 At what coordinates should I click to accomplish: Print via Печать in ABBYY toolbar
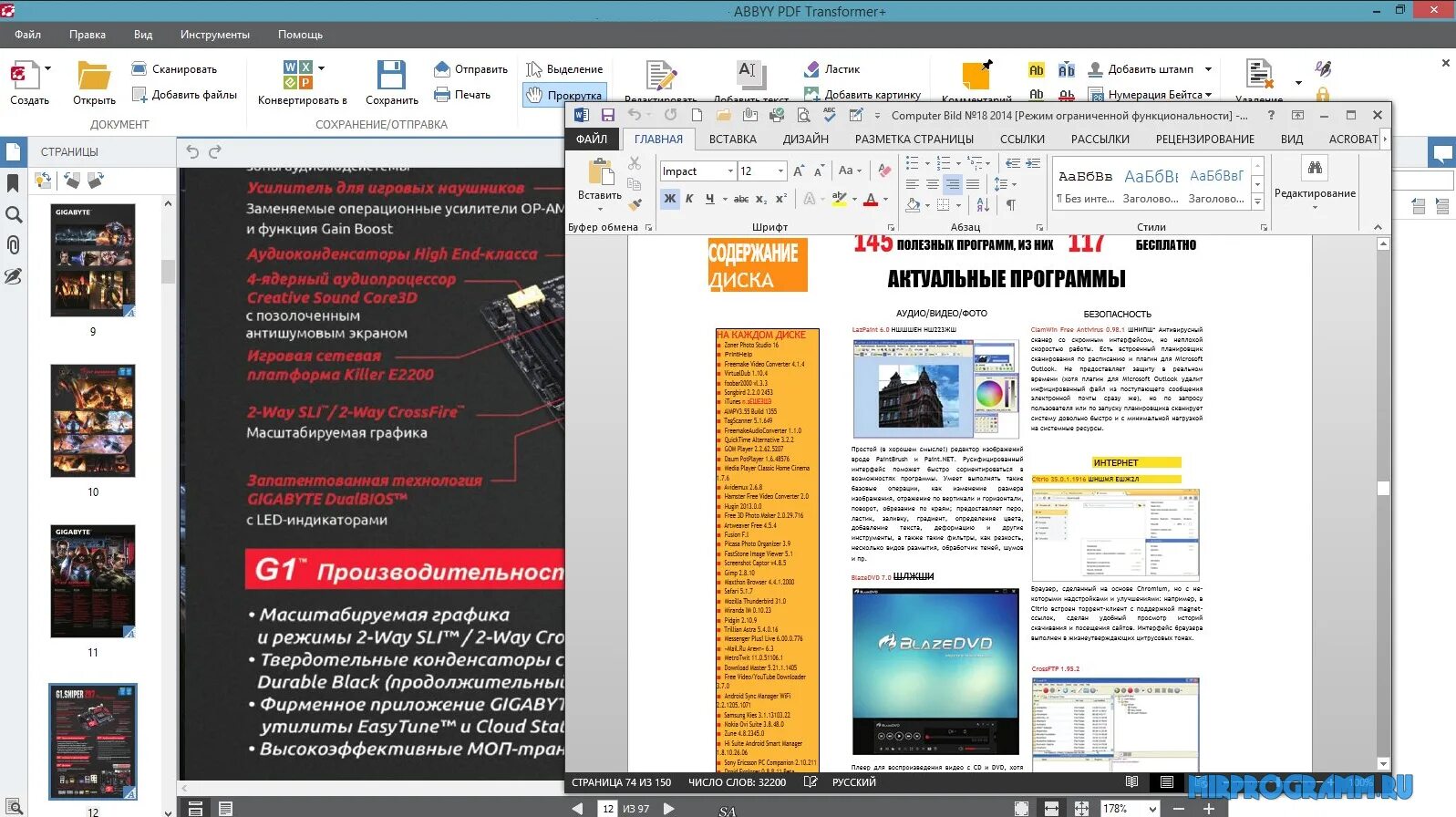click(462, 95)
